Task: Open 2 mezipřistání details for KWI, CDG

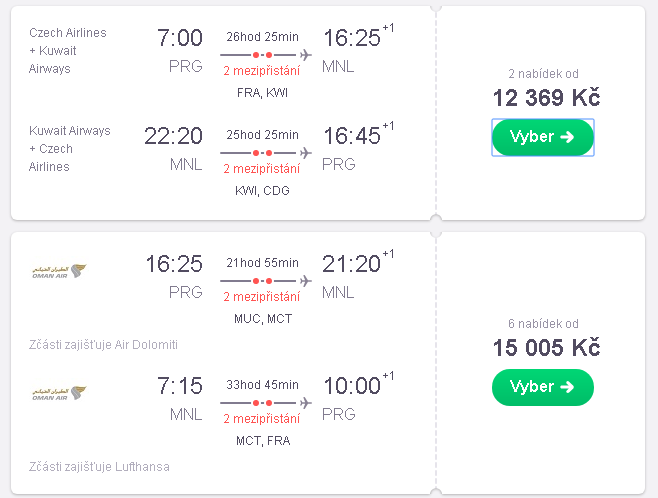Action: 262,169
